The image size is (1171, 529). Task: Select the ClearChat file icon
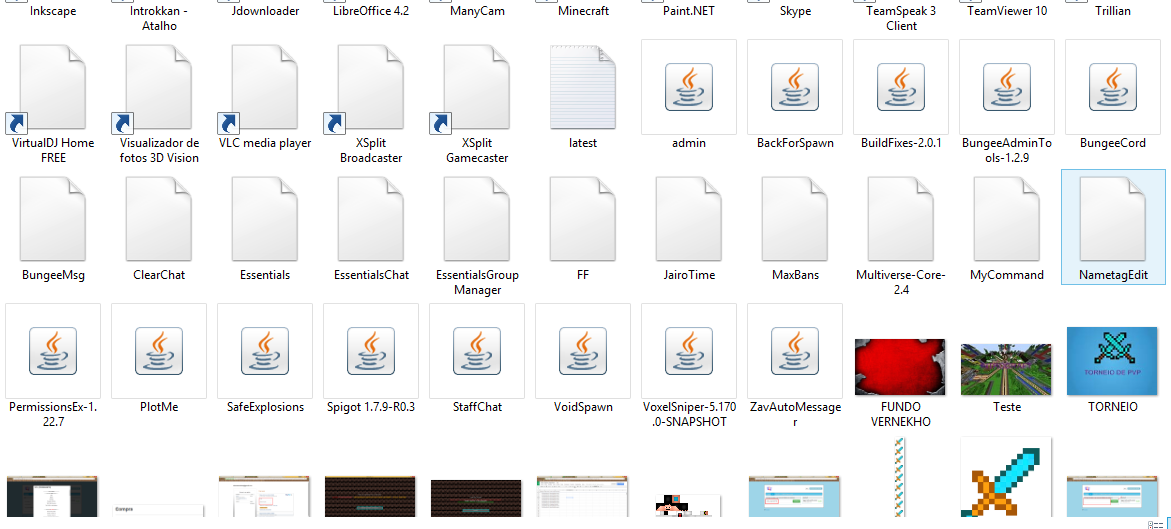coord(159,219)
